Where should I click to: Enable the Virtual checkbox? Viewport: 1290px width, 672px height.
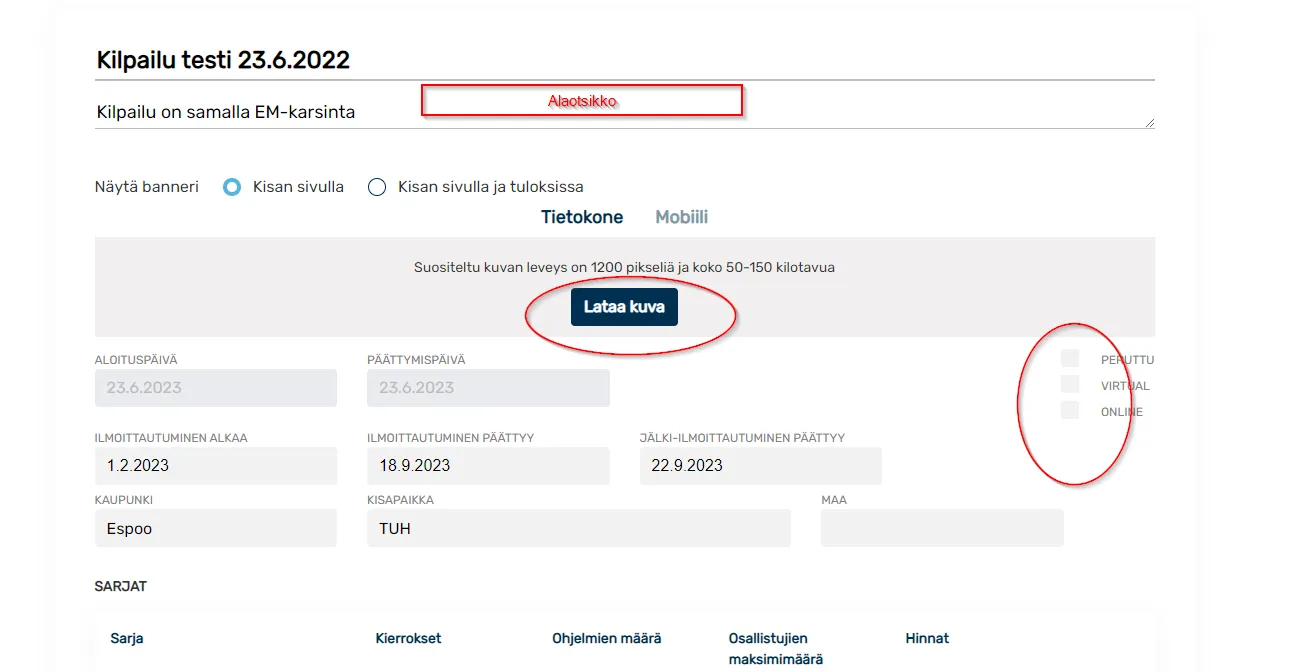pyautogui.click(x=1070, y=385)
